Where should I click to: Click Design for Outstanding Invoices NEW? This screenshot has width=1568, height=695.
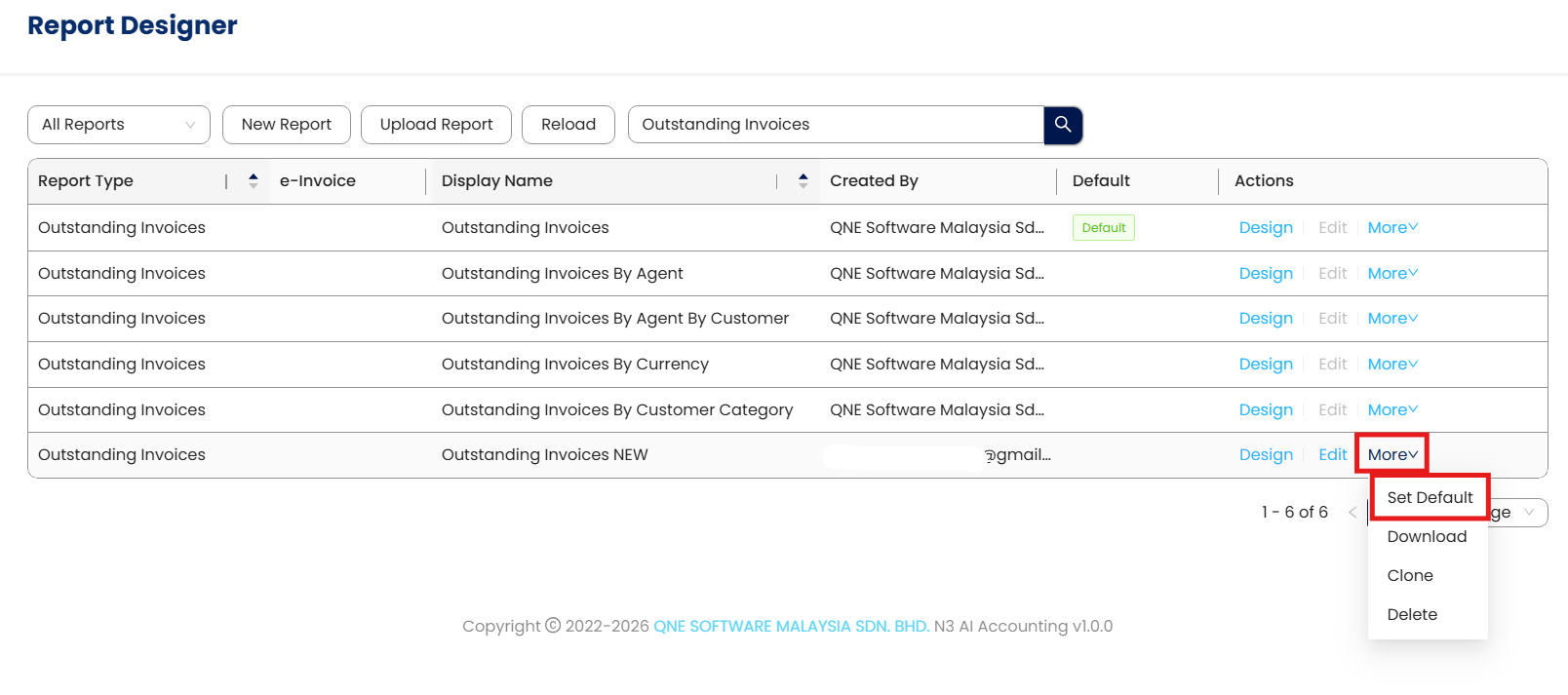(x=1266, y=455)
